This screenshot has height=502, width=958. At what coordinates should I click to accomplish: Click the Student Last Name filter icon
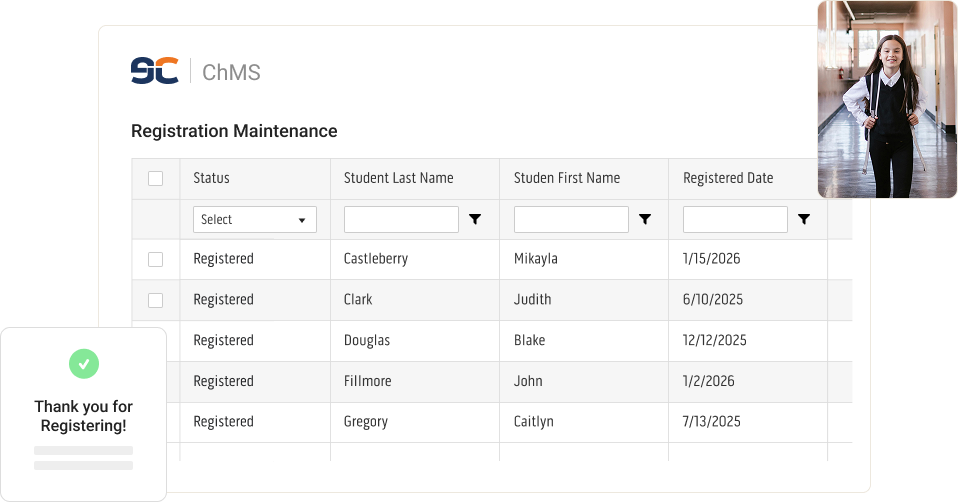point(475,219)
